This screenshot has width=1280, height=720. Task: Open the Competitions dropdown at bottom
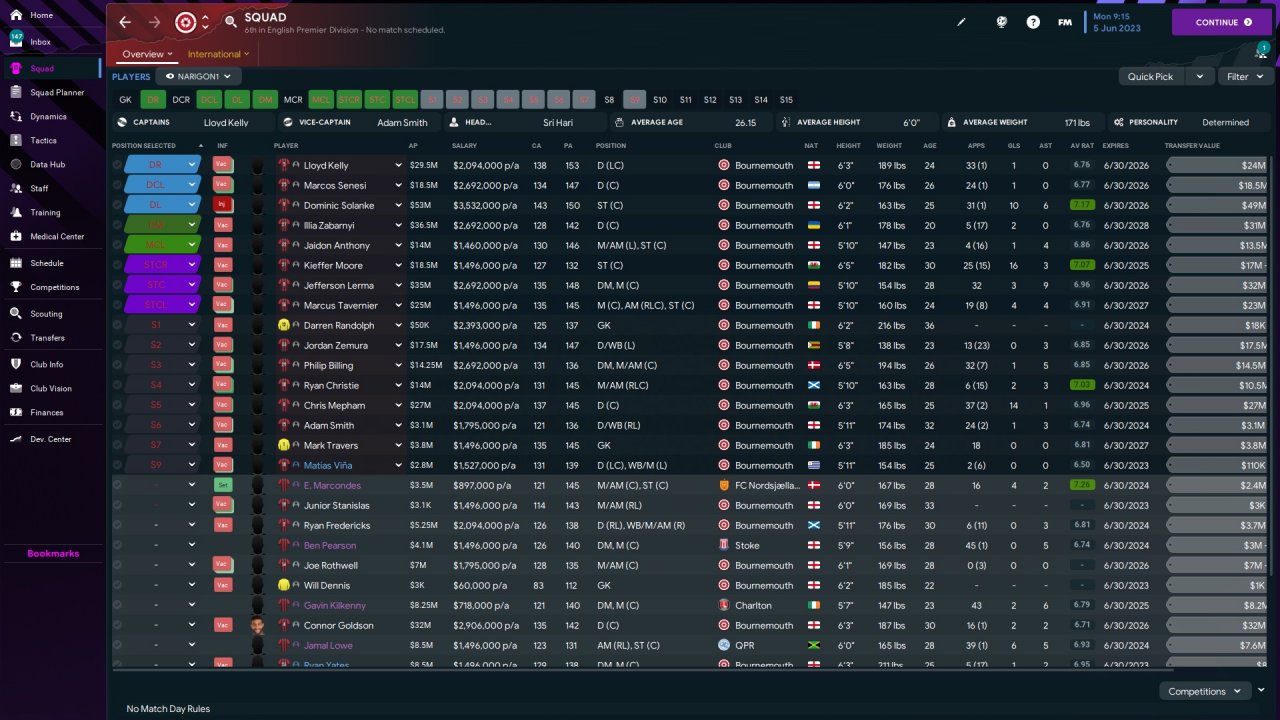click(1204, 691)
